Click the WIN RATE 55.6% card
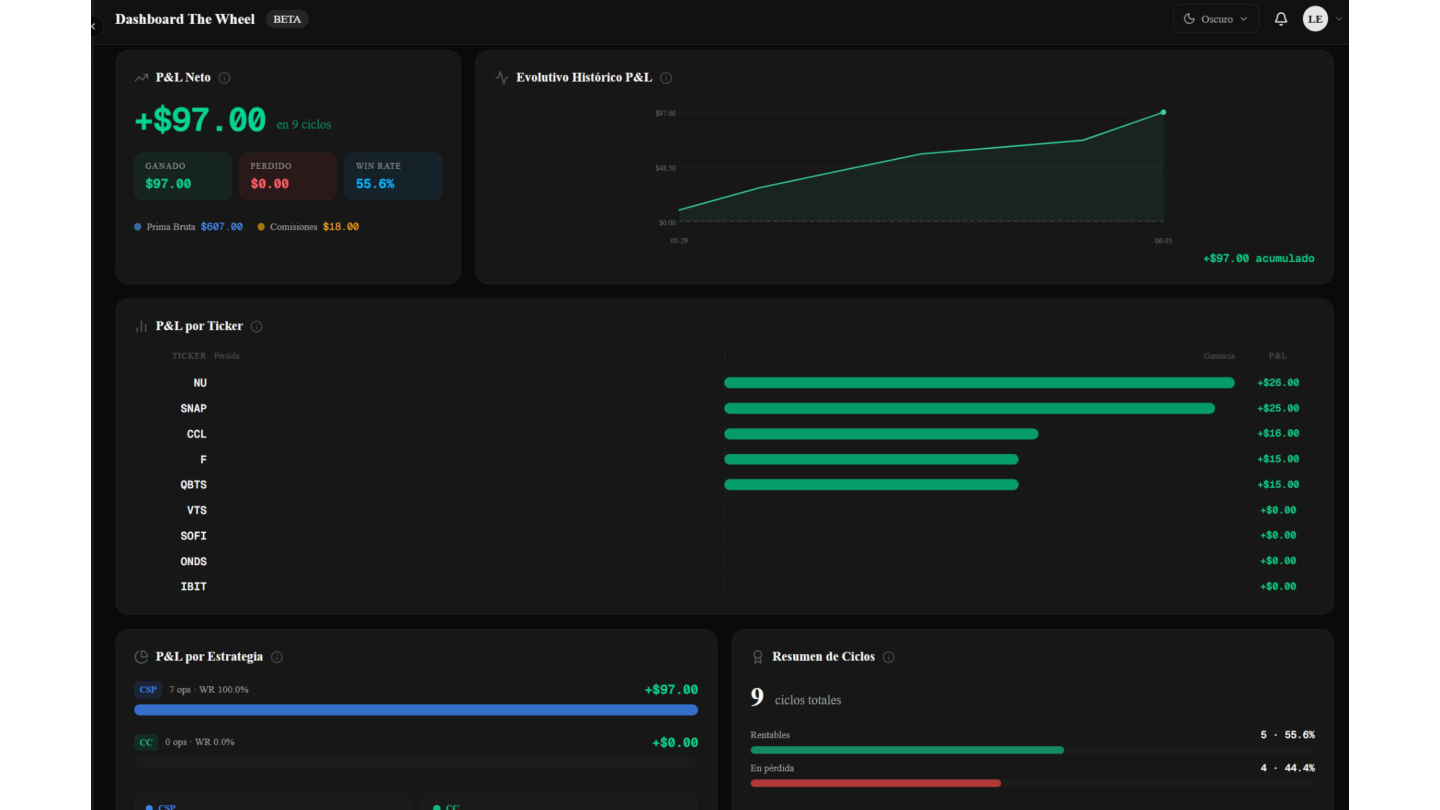This screenshot has height=810, width=1440. click(x=393, y=176)
